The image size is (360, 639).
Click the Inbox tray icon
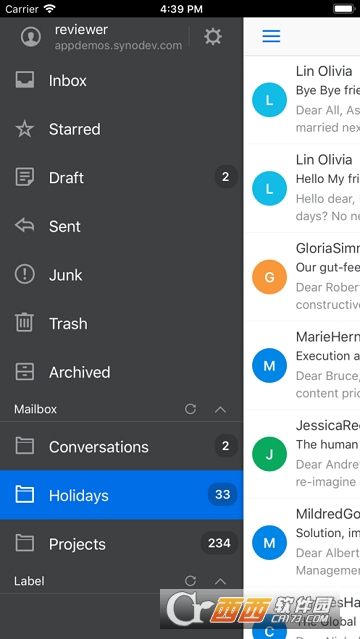coord(25,80)
